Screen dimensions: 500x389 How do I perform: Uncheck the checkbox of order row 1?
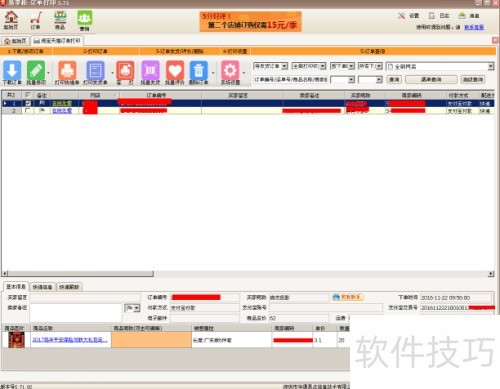[x=28, y=103]
